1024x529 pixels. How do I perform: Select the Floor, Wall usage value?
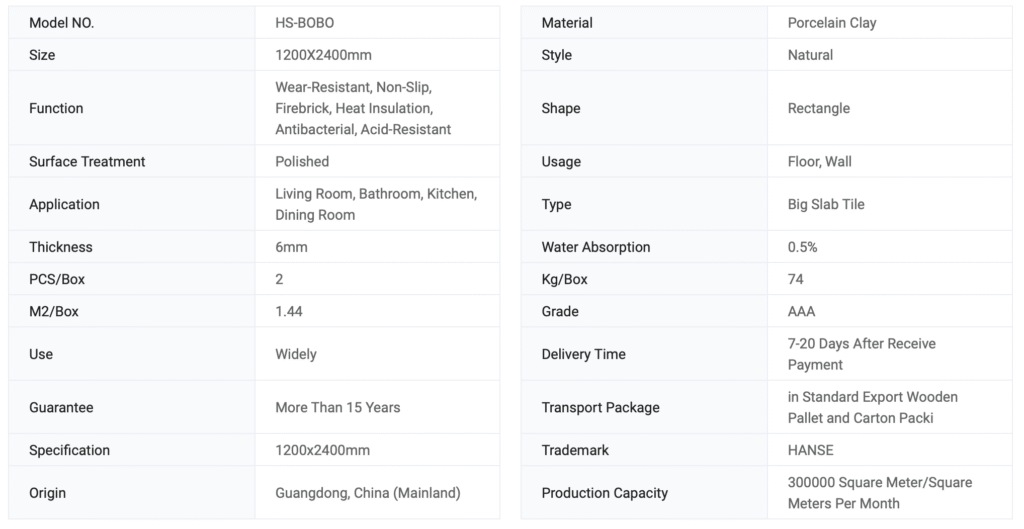(820, 161)
